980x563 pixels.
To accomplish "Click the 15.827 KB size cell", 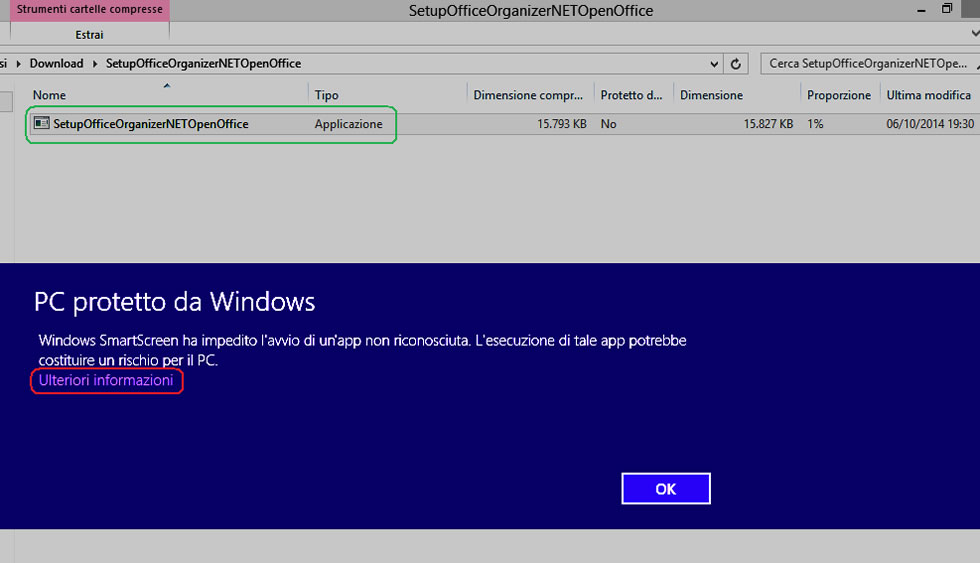I will [x=768, y=124].
